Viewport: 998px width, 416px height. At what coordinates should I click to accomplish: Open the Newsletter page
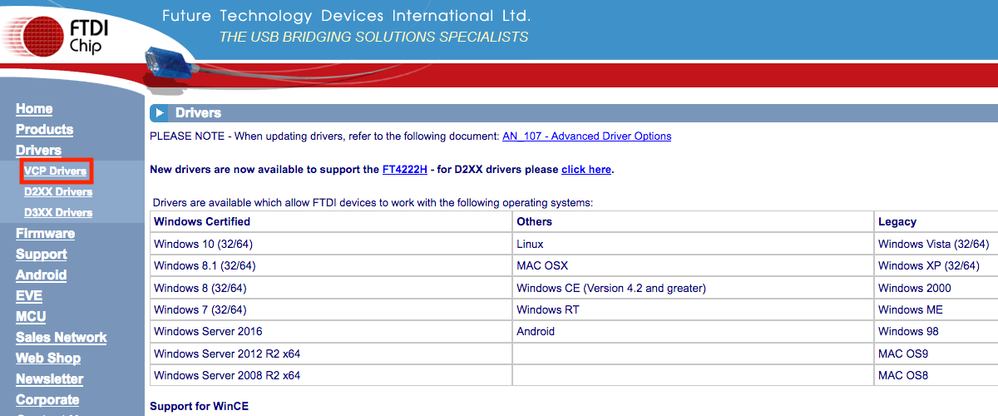click(x=50, y=379)
